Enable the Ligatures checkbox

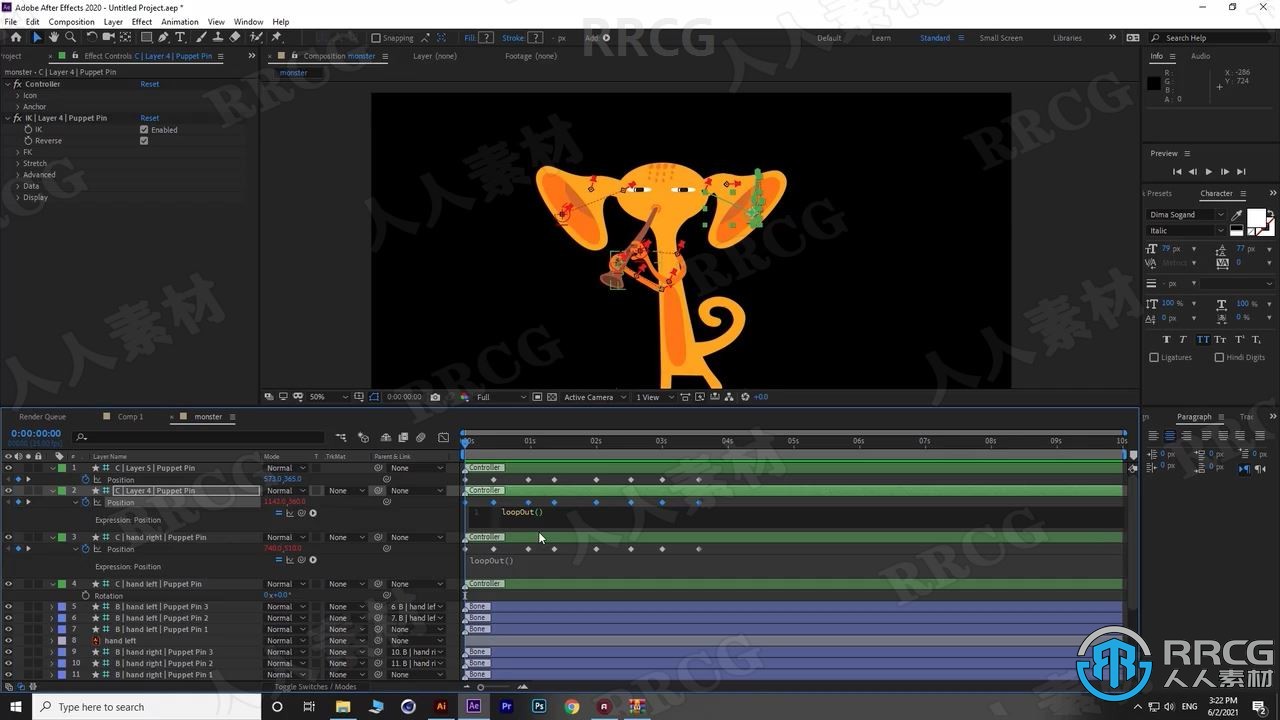point(1154,357)
